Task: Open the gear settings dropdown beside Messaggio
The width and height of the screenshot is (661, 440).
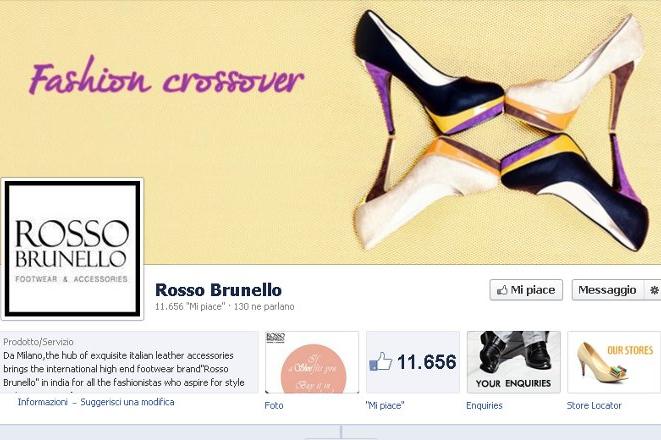Action: [653, 290]
